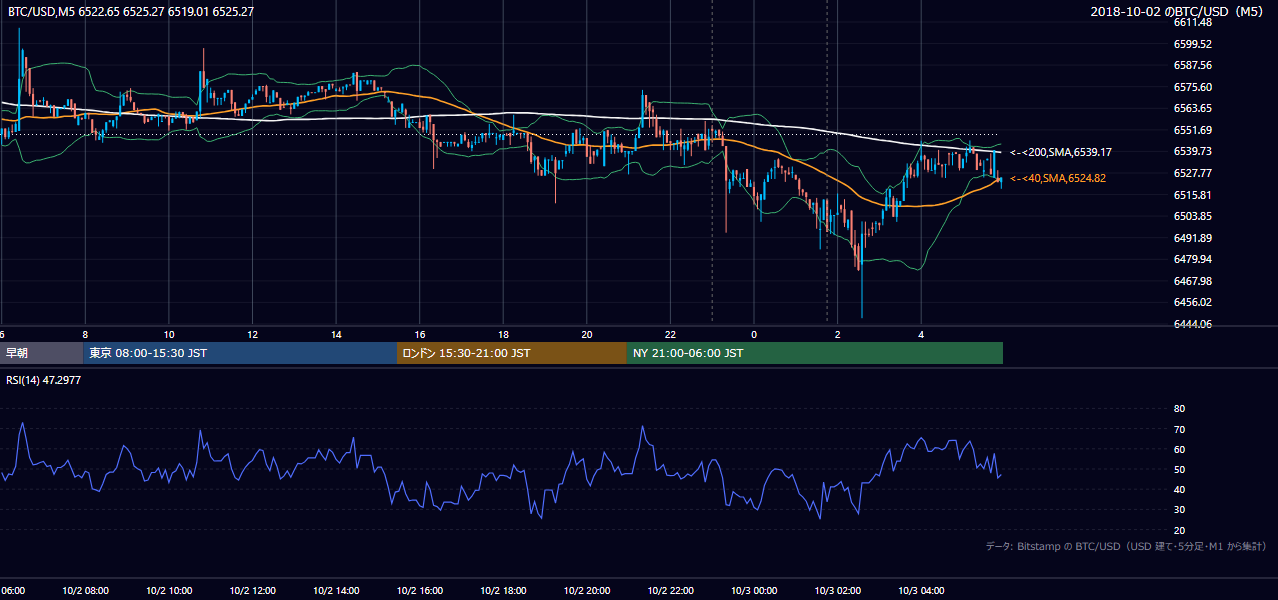Click hour tick 20 under price chart
This screenshot has width=1278, height=600.
(587, 334)
